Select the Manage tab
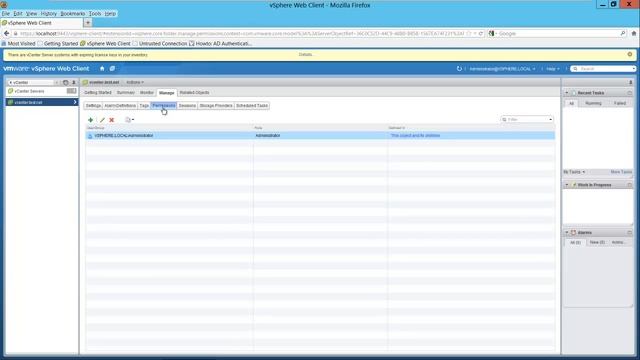 coord(167,93)
